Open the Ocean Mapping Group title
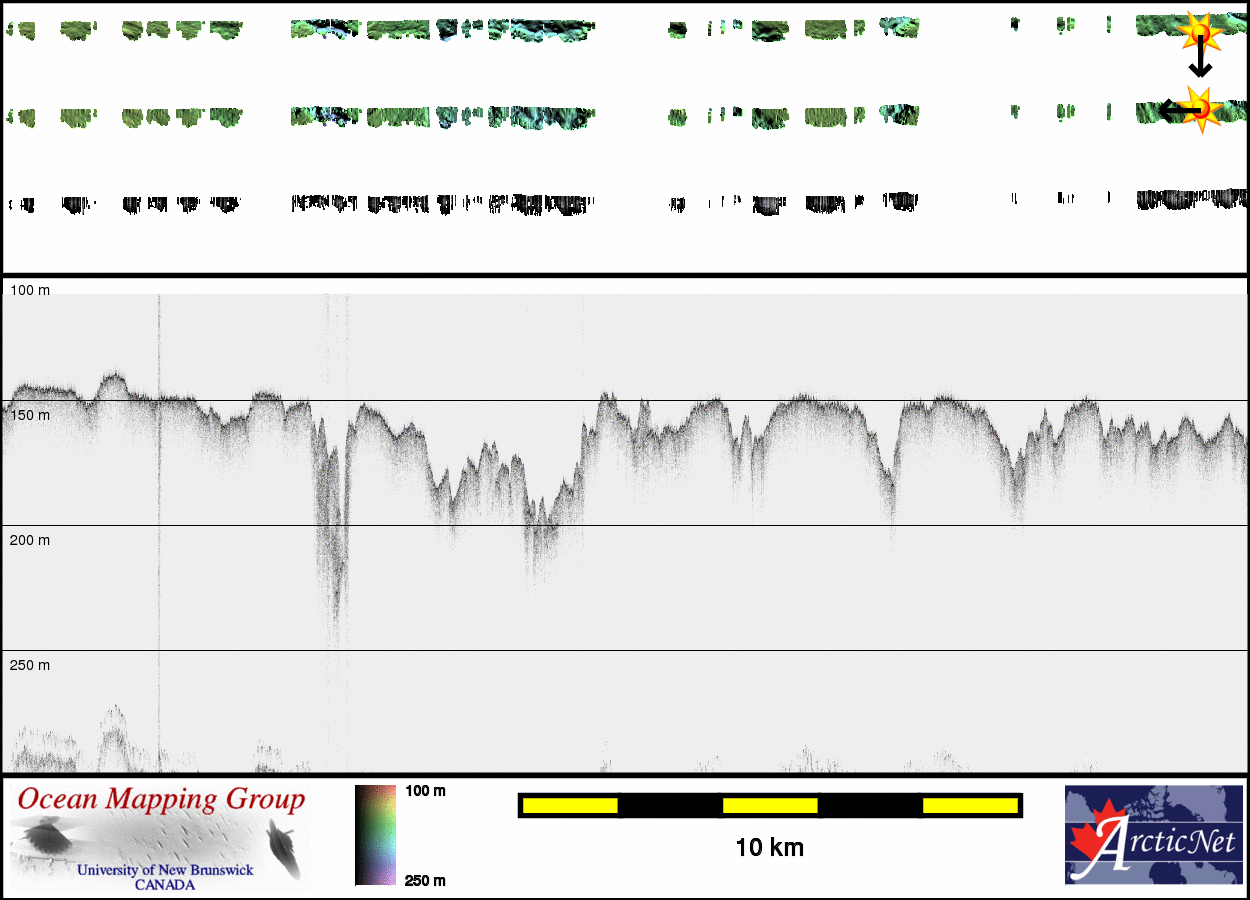 pyautogui.click(x=161, y=800)
